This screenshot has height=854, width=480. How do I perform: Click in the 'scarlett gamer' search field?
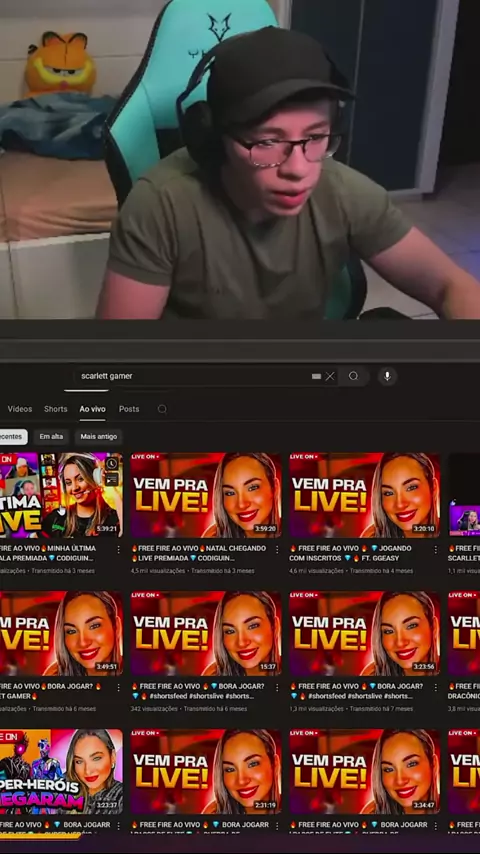point(191,376)
